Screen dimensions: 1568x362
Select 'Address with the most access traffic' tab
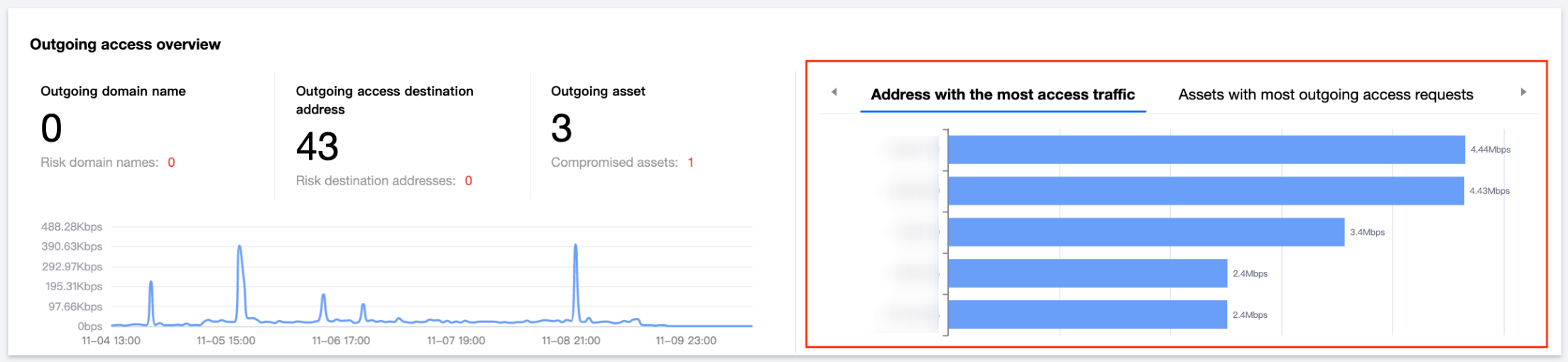[1002, 94]
